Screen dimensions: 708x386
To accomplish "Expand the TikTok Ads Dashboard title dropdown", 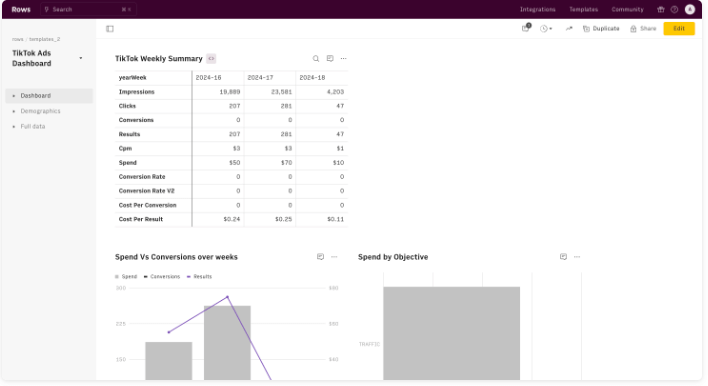I will (81, 58).
